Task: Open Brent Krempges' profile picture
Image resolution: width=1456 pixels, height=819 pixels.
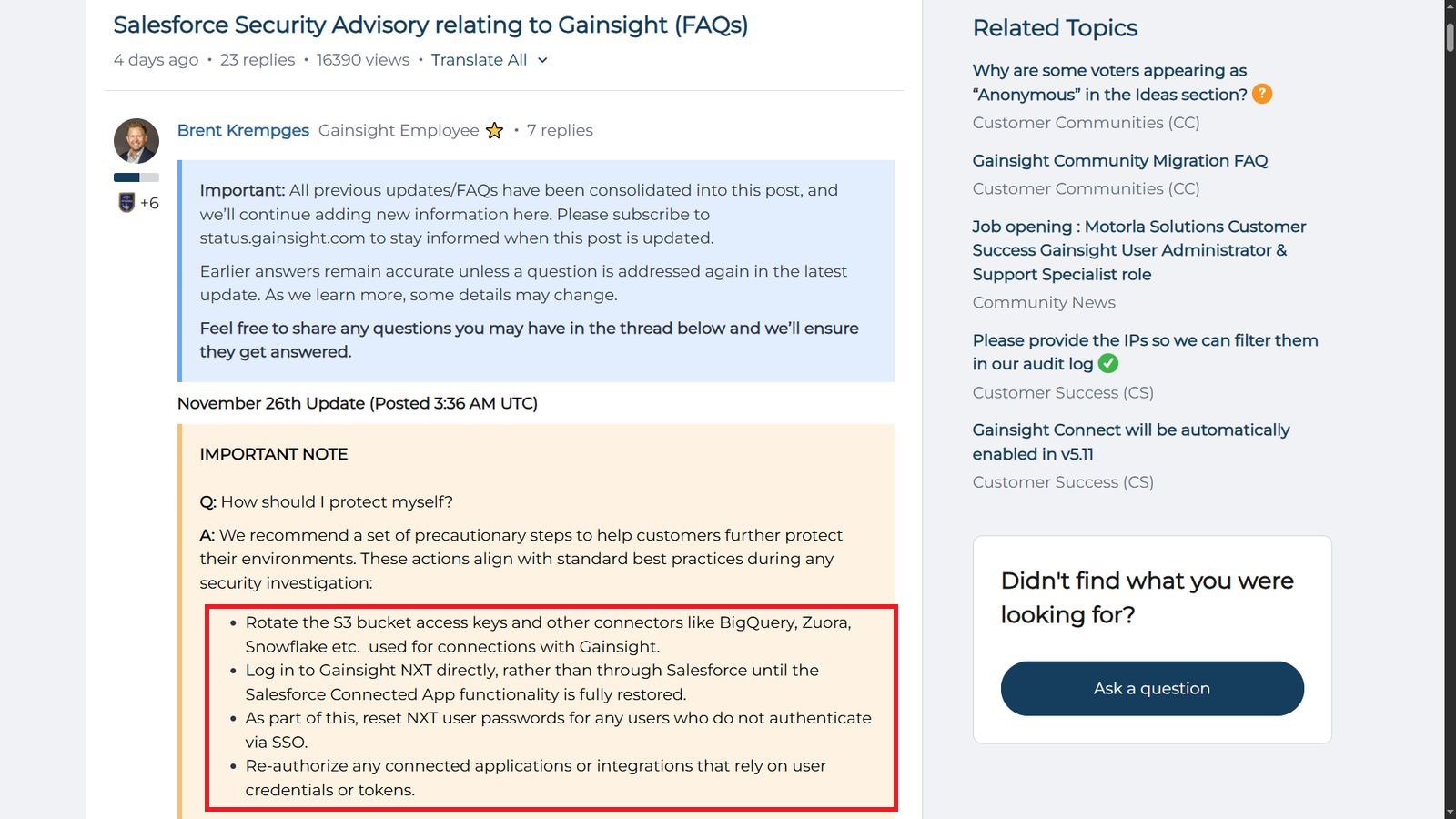Action: click(136, 141)
